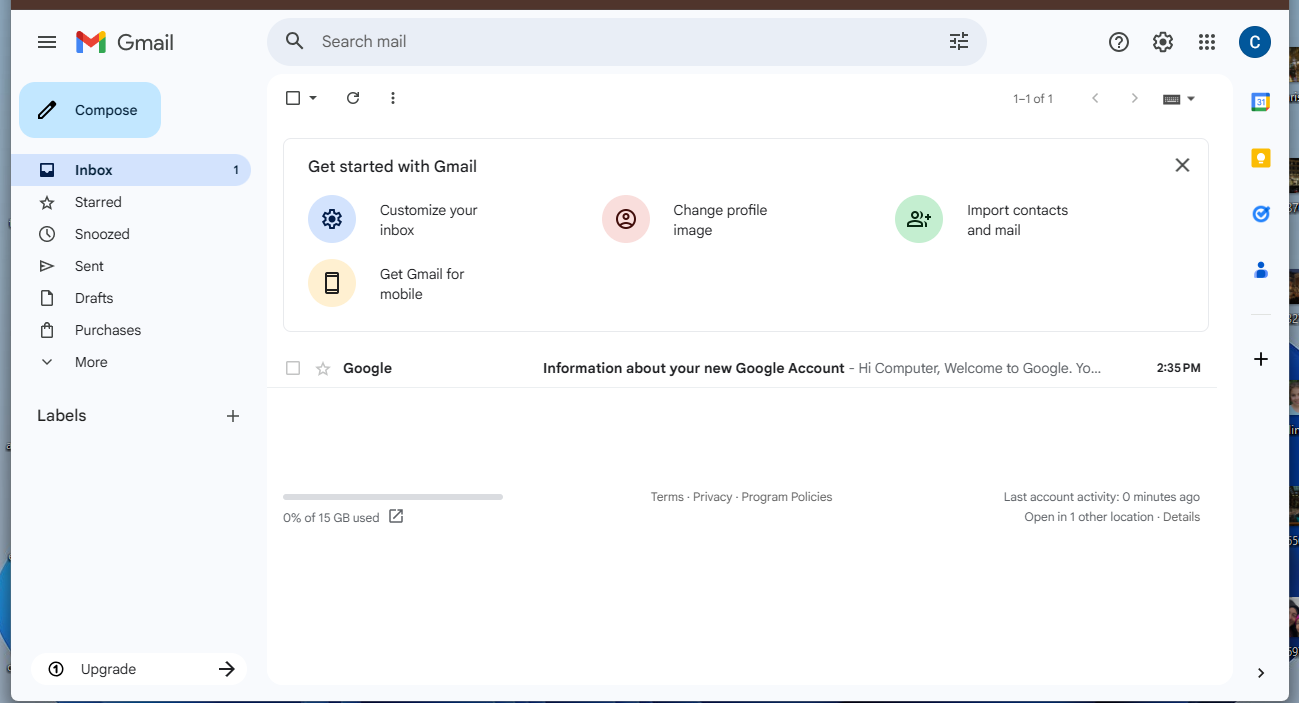
Task: Open the Google apps launcher
Action: point(1206,41)
